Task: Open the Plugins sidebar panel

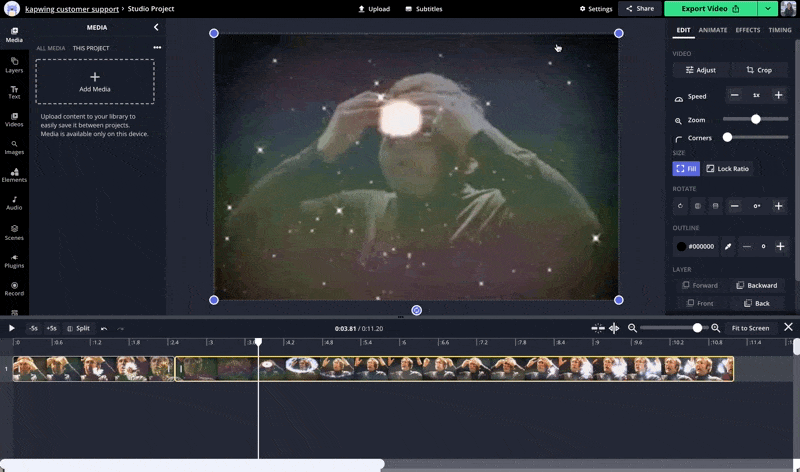Action: (14, 261)
